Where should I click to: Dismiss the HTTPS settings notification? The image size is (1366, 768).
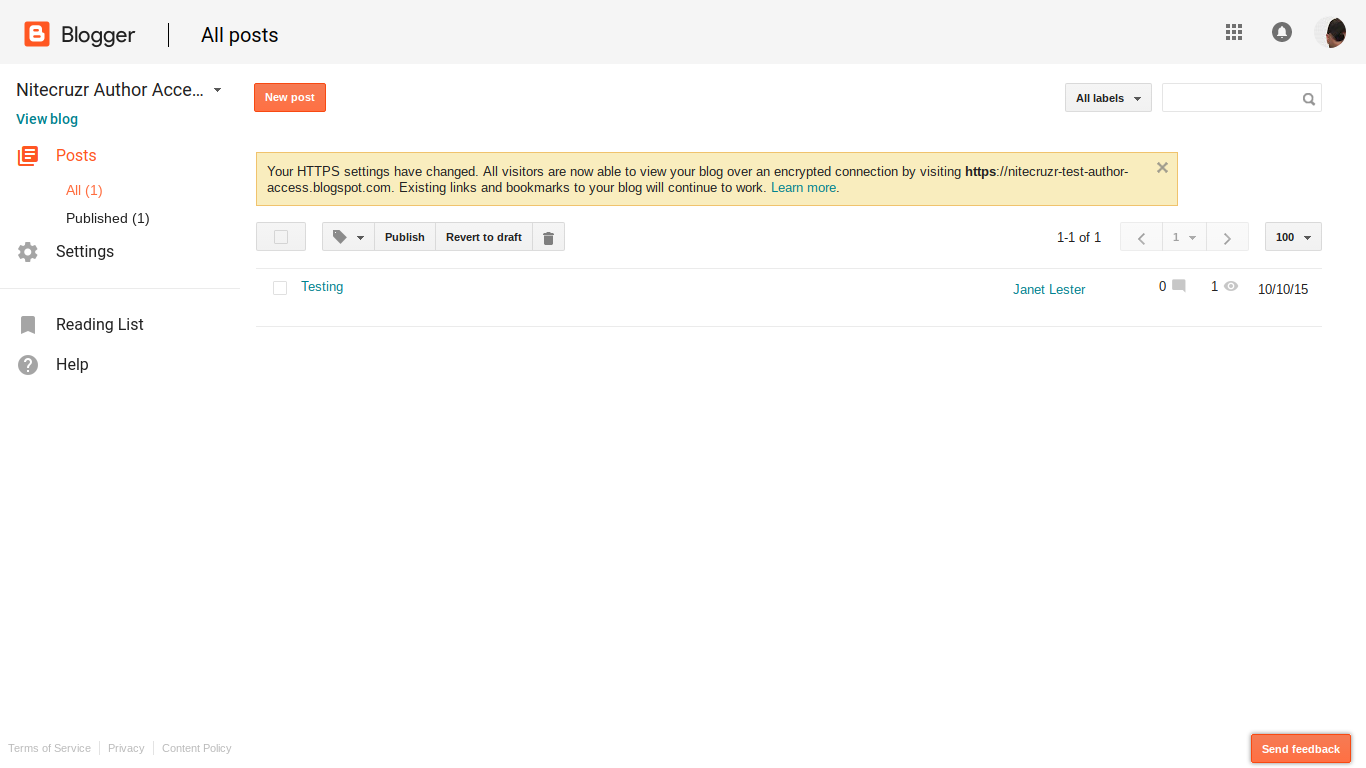[x=1162, y=167]
